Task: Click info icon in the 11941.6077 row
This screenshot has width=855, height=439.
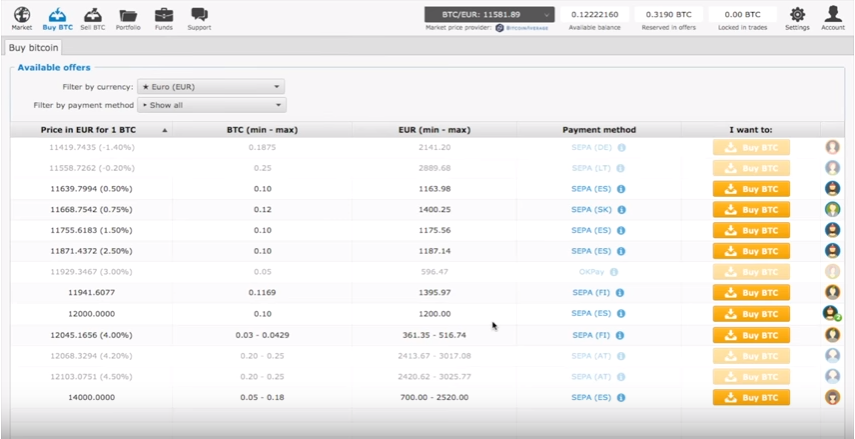Action: click(619, 293)
